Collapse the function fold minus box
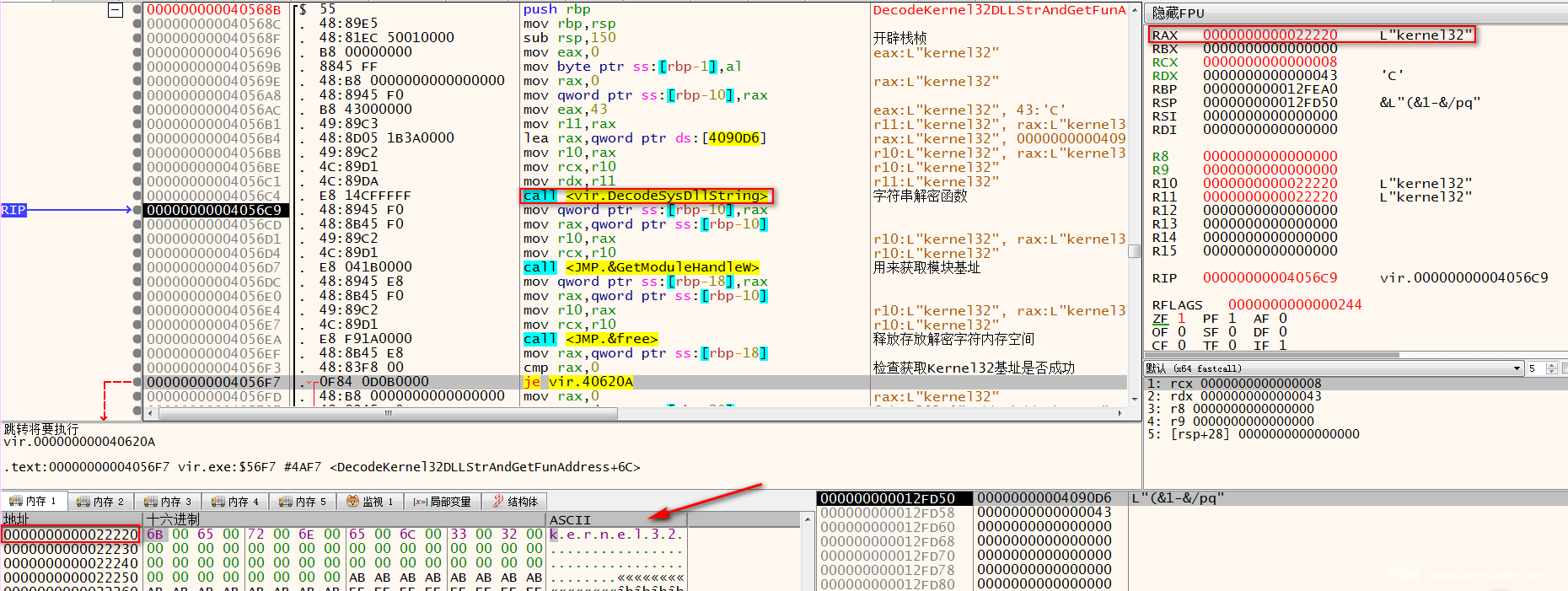The height and width of the screenshot is (591, 1568). pos(115,10)
